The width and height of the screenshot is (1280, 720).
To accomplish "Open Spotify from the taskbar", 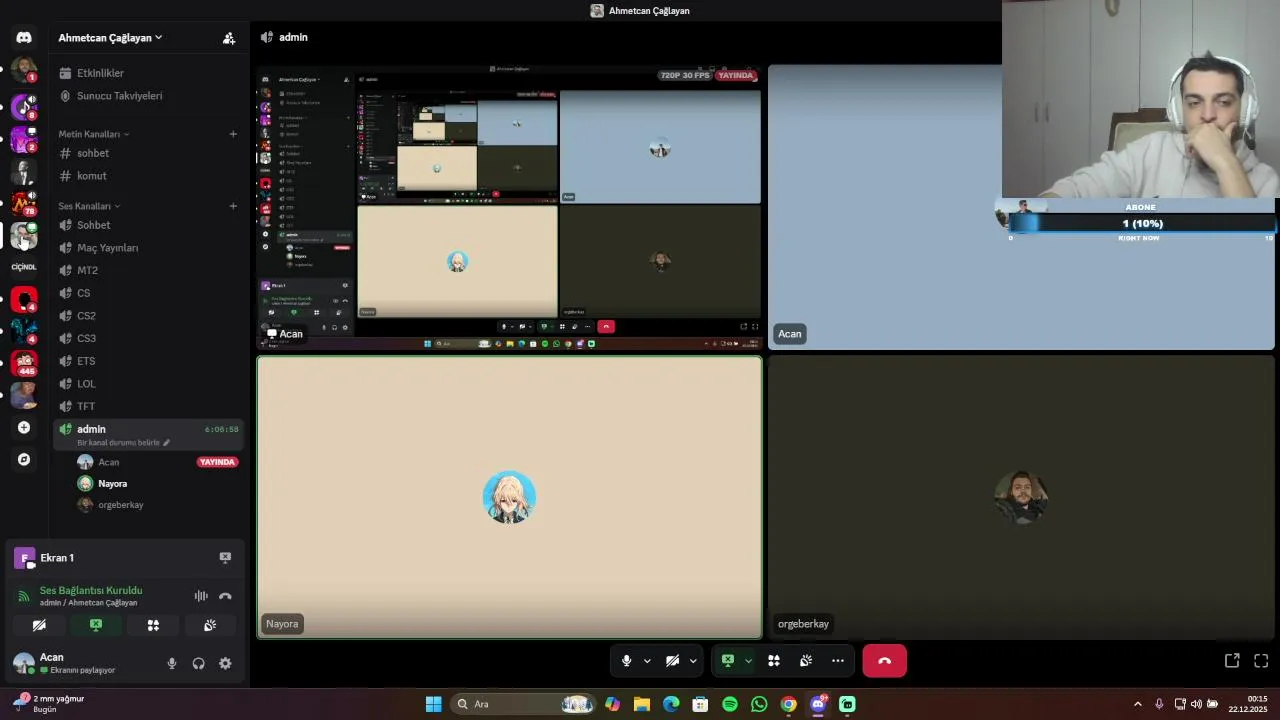I will click(x=730, y=704).
